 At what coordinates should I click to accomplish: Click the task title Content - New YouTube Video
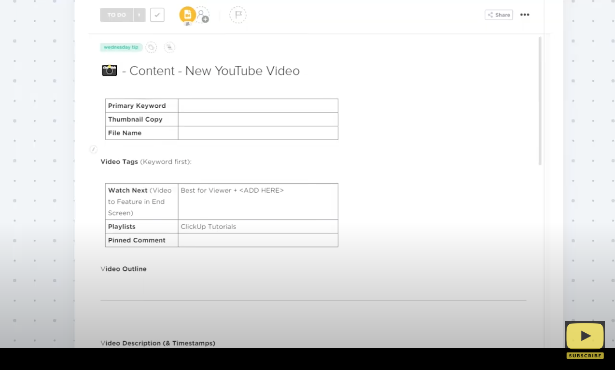click(x=215, y=71)
